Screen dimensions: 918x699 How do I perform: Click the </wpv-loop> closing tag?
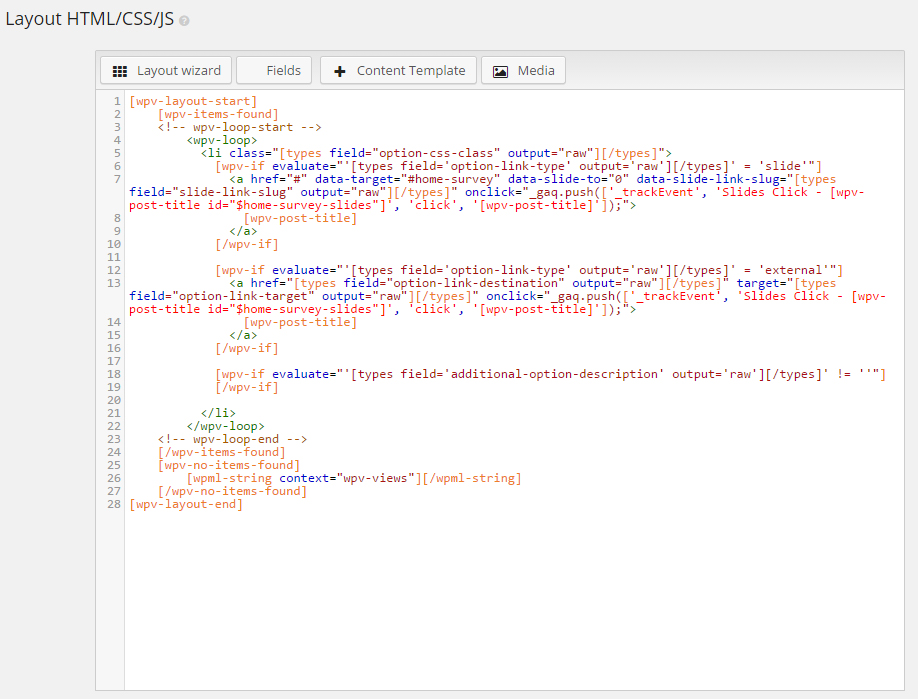click(x=225, y=426)
